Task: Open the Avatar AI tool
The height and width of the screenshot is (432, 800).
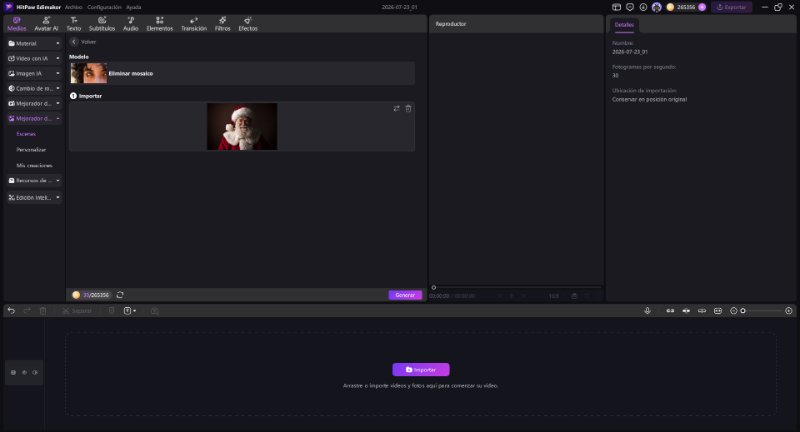Action: coord(46,23)
